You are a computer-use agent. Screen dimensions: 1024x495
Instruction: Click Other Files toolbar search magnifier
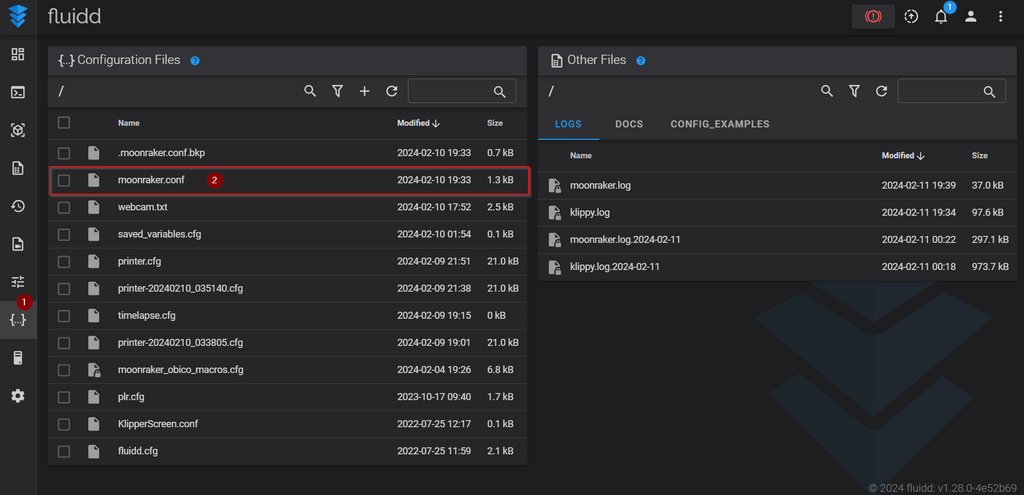827,91
